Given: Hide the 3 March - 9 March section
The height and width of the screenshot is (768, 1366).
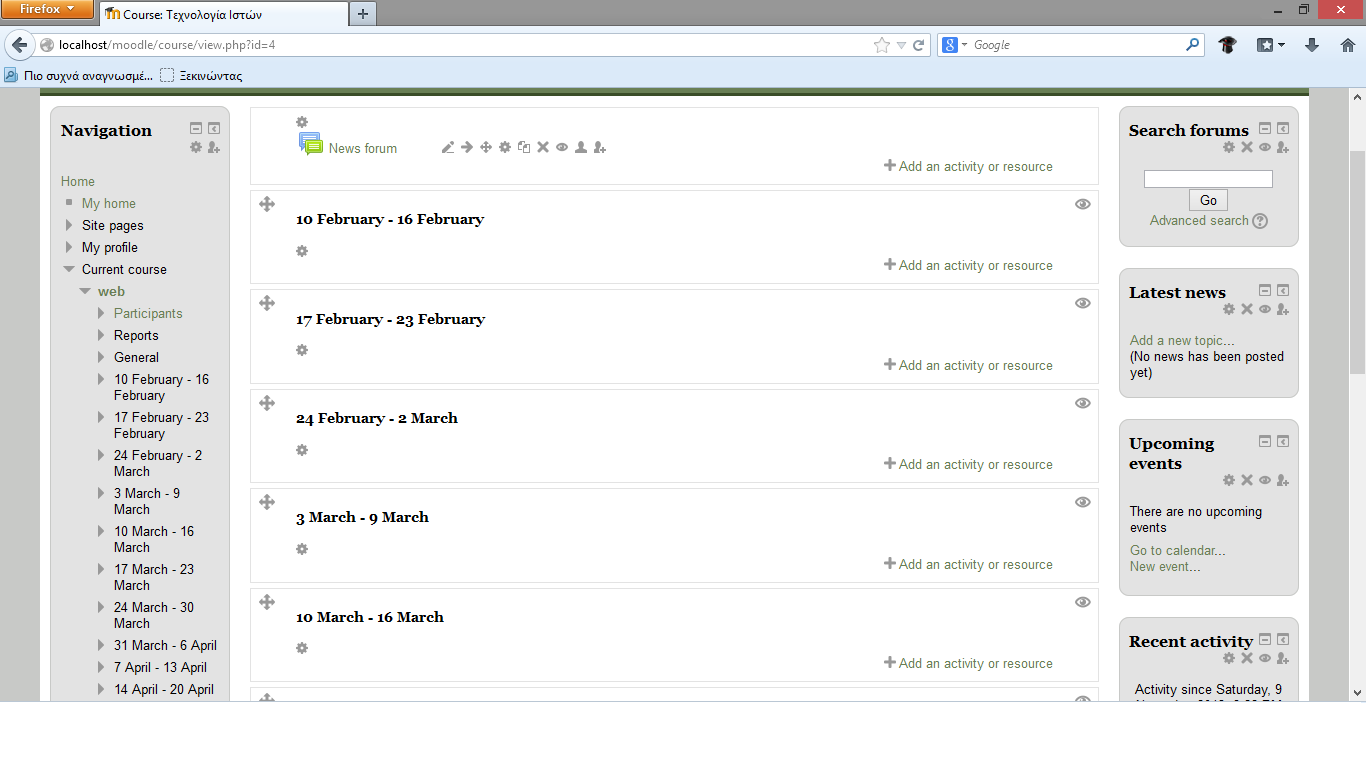Looking at the screenshot, I should tap(1082, 502).
